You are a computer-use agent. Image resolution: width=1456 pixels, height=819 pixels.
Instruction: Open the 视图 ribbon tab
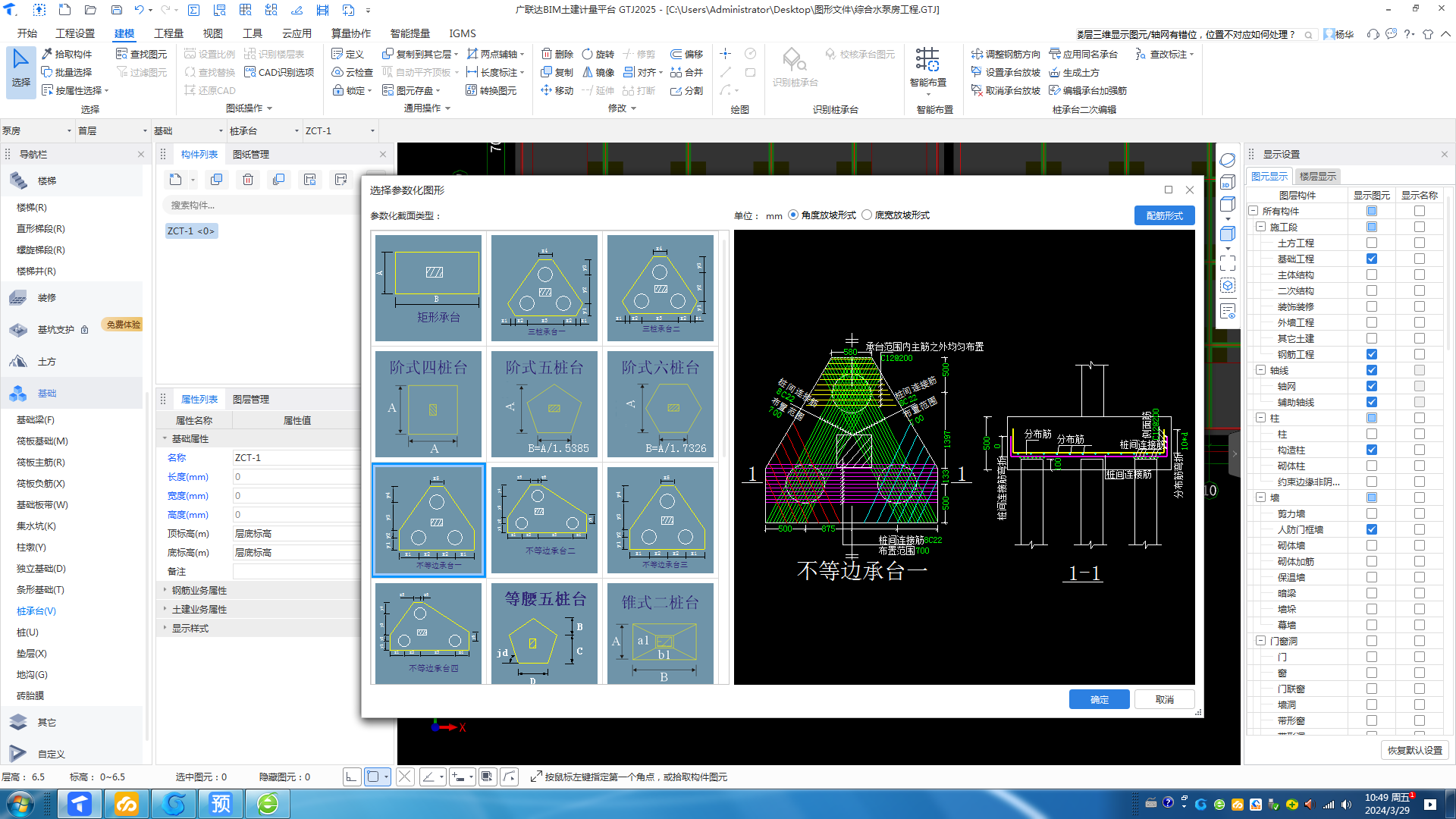212,33
